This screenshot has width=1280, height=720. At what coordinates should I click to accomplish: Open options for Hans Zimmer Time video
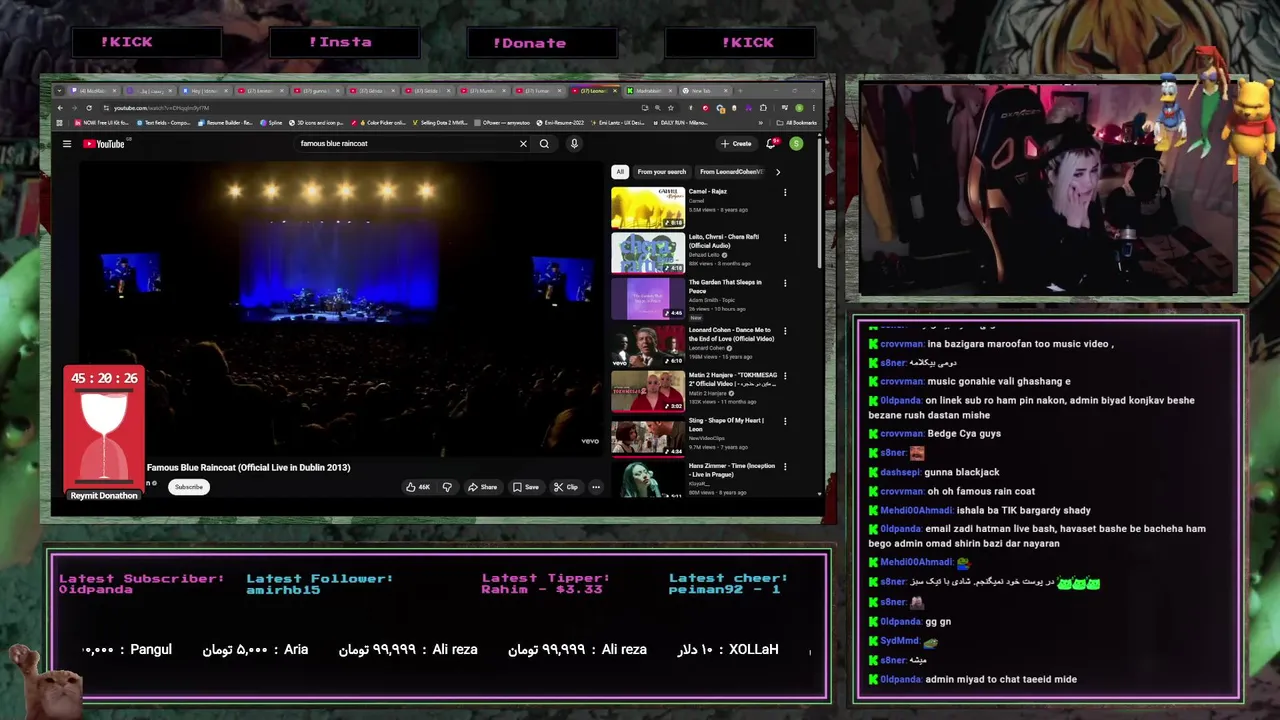785,467
